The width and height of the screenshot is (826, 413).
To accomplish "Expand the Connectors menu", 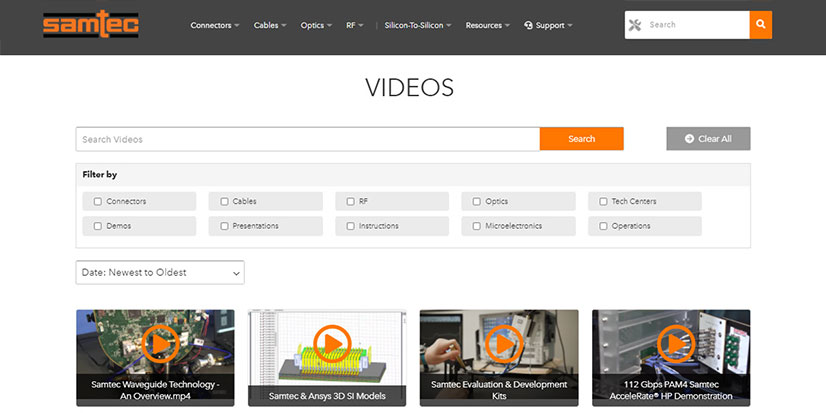I will coord(215,25).
